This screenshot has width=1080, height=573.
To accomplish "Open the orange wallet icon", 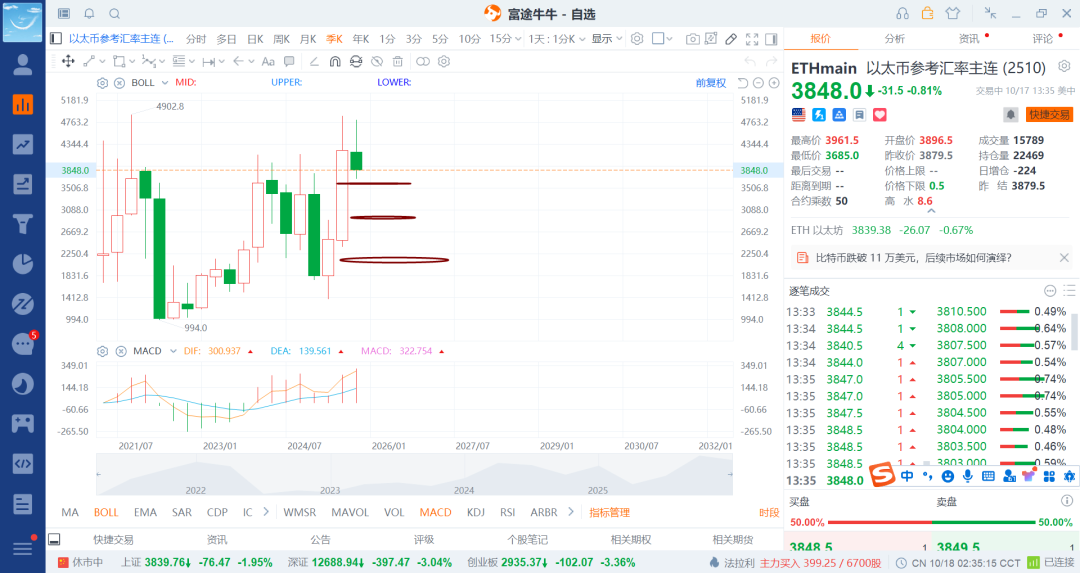I will coord(928,13).
